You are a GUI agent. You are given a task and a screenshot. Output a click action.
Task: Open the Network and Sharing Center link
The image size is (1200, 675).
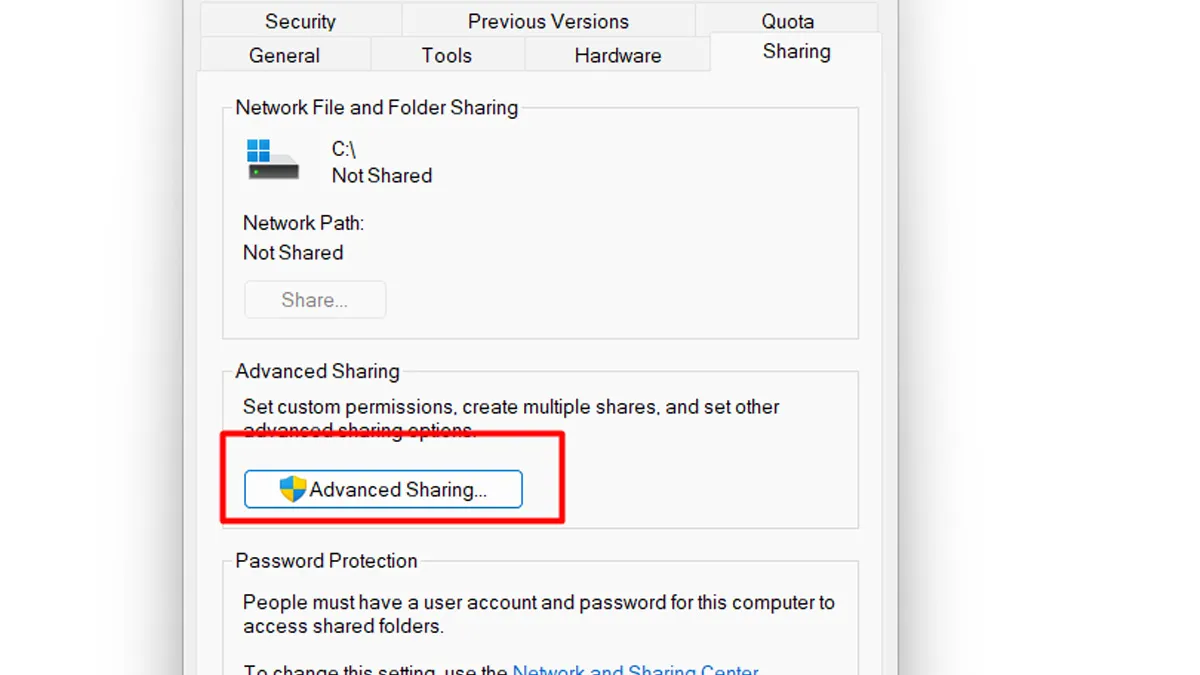pyautogui.click(x=635, y=669)
